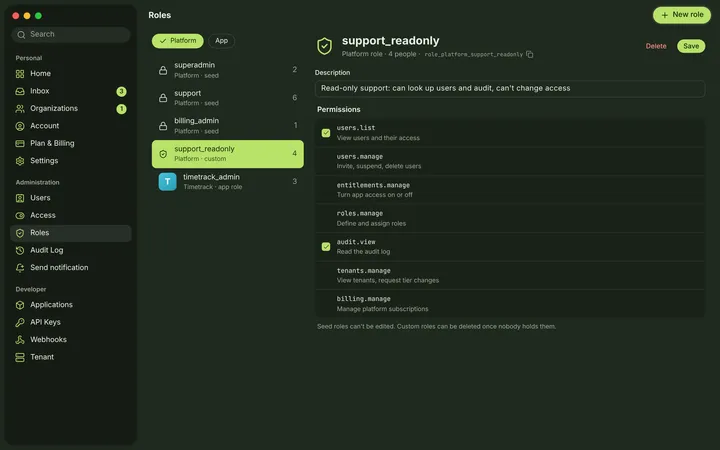Click the Inbox badge showing 3
The width and height of the screenshot is (720, 450).
pyautogui.click(x=121, y=91)
